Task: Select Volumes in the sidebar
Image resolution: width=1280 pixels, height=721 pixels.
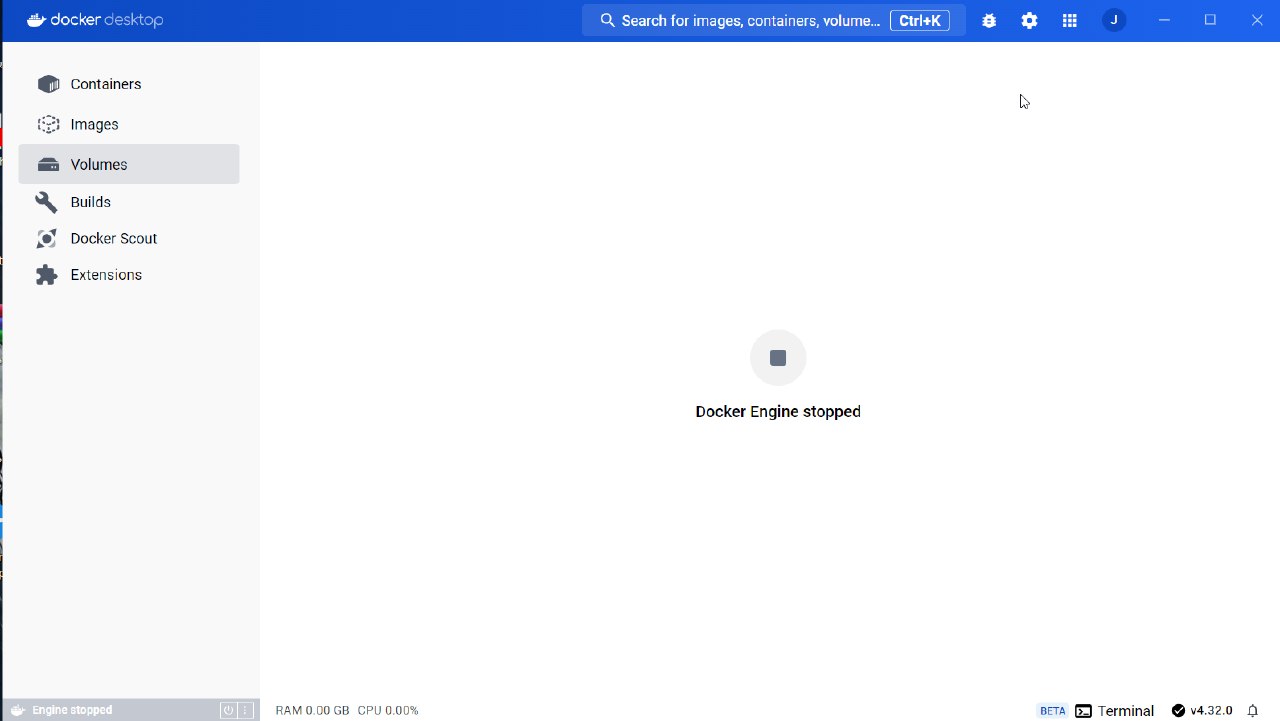Action: click(x=98, y=164)
